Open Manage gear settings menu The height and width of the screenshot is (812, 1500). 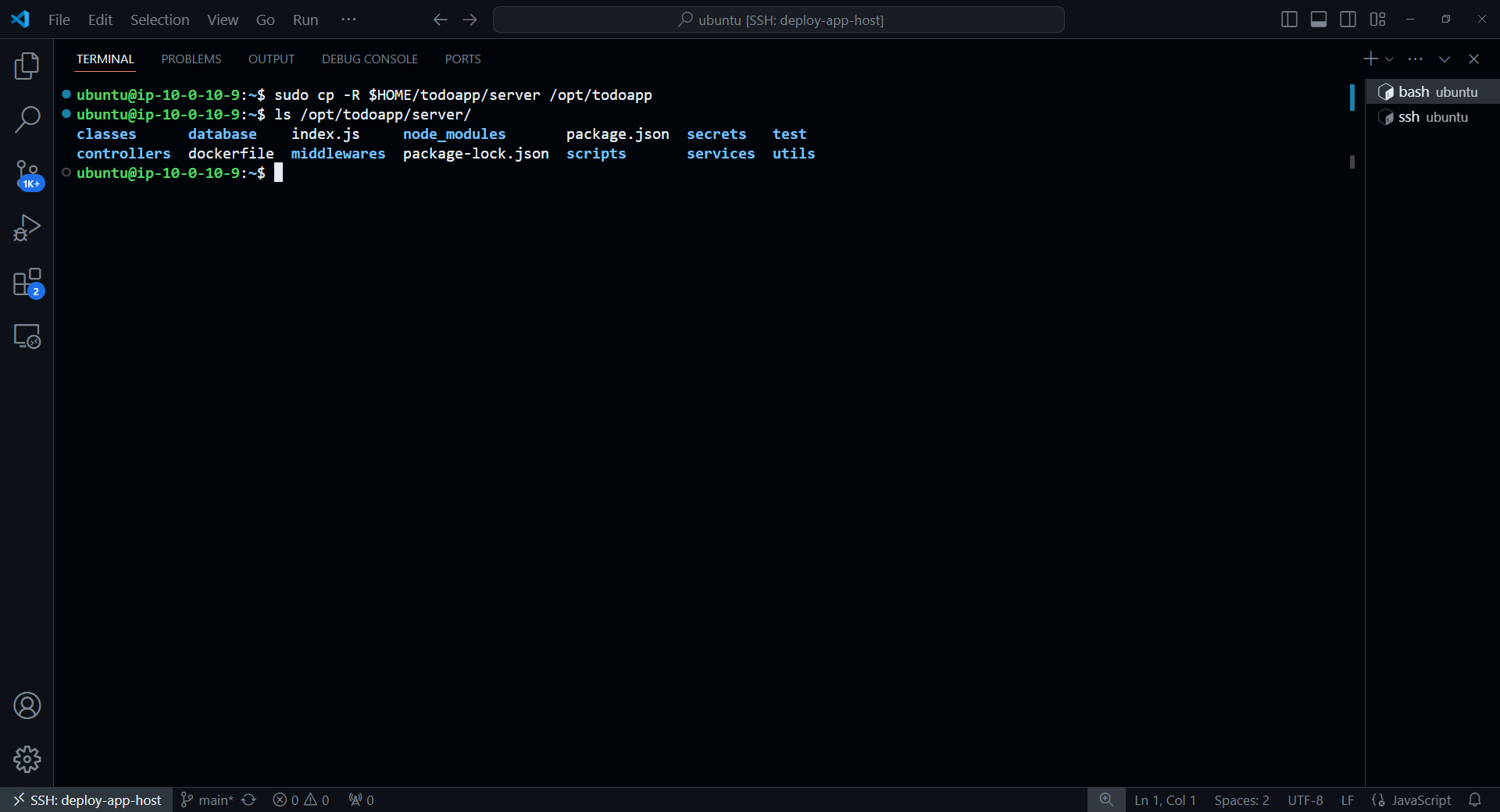[x=27, y=759]
